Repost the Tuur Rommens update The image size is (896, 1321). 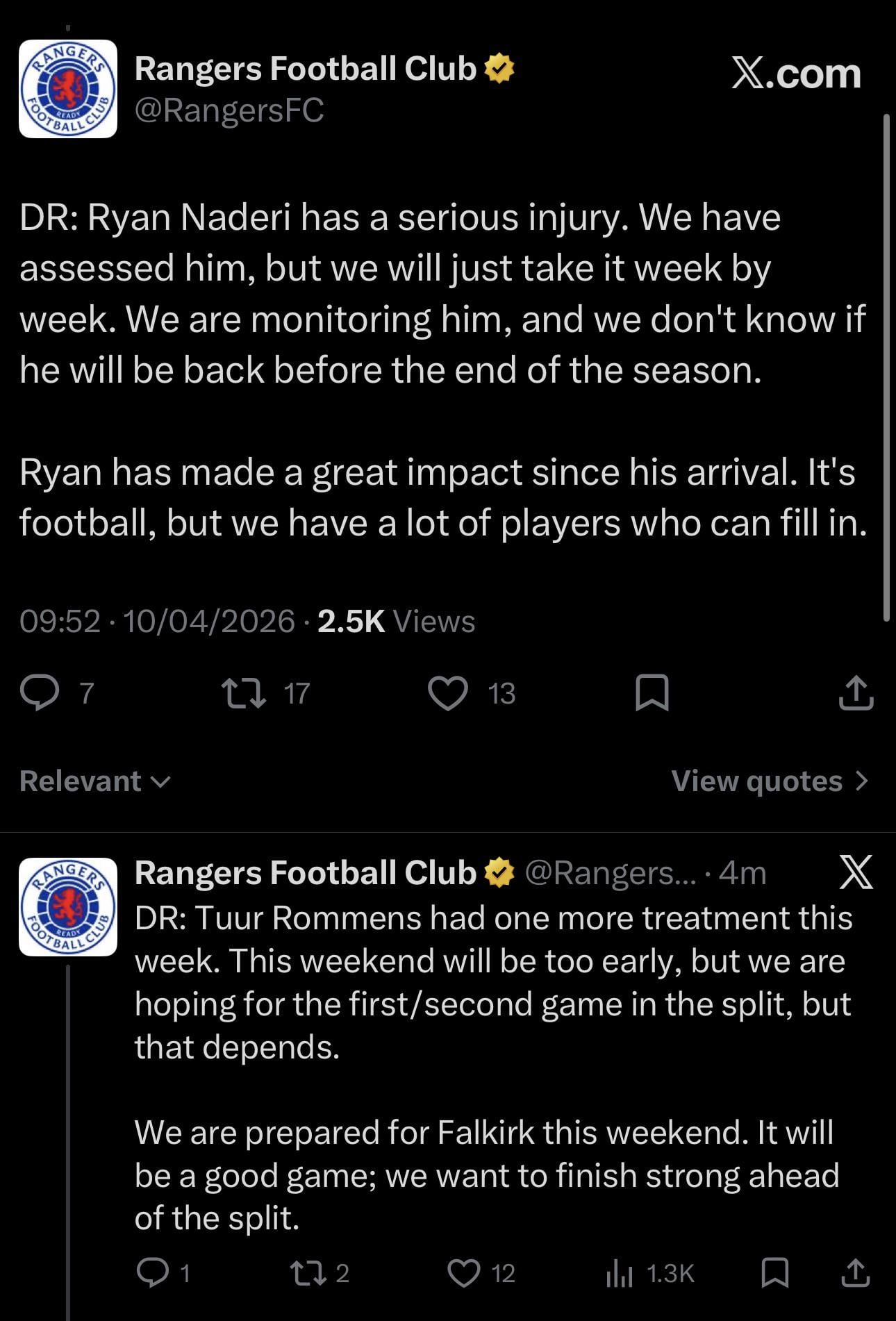point(304,1272)
